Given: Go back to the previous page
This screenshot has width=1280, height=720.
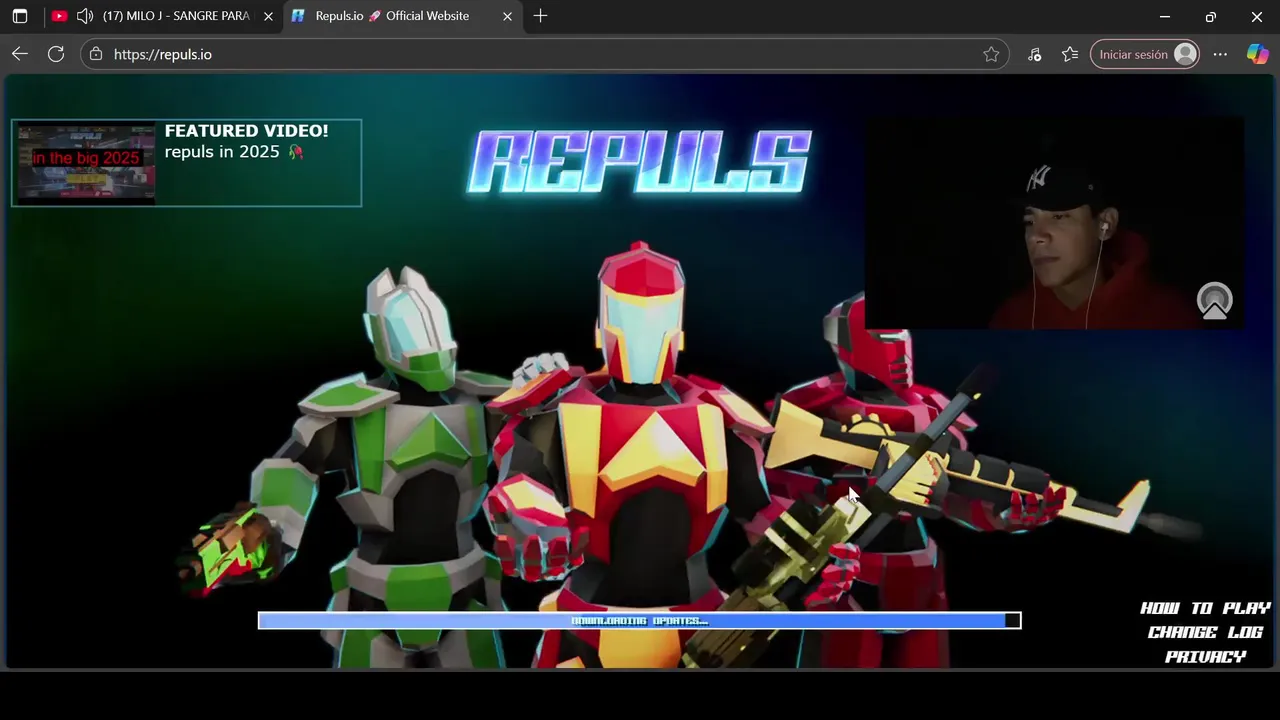Looking at the screenshot, I should click(x=20, y=54).
